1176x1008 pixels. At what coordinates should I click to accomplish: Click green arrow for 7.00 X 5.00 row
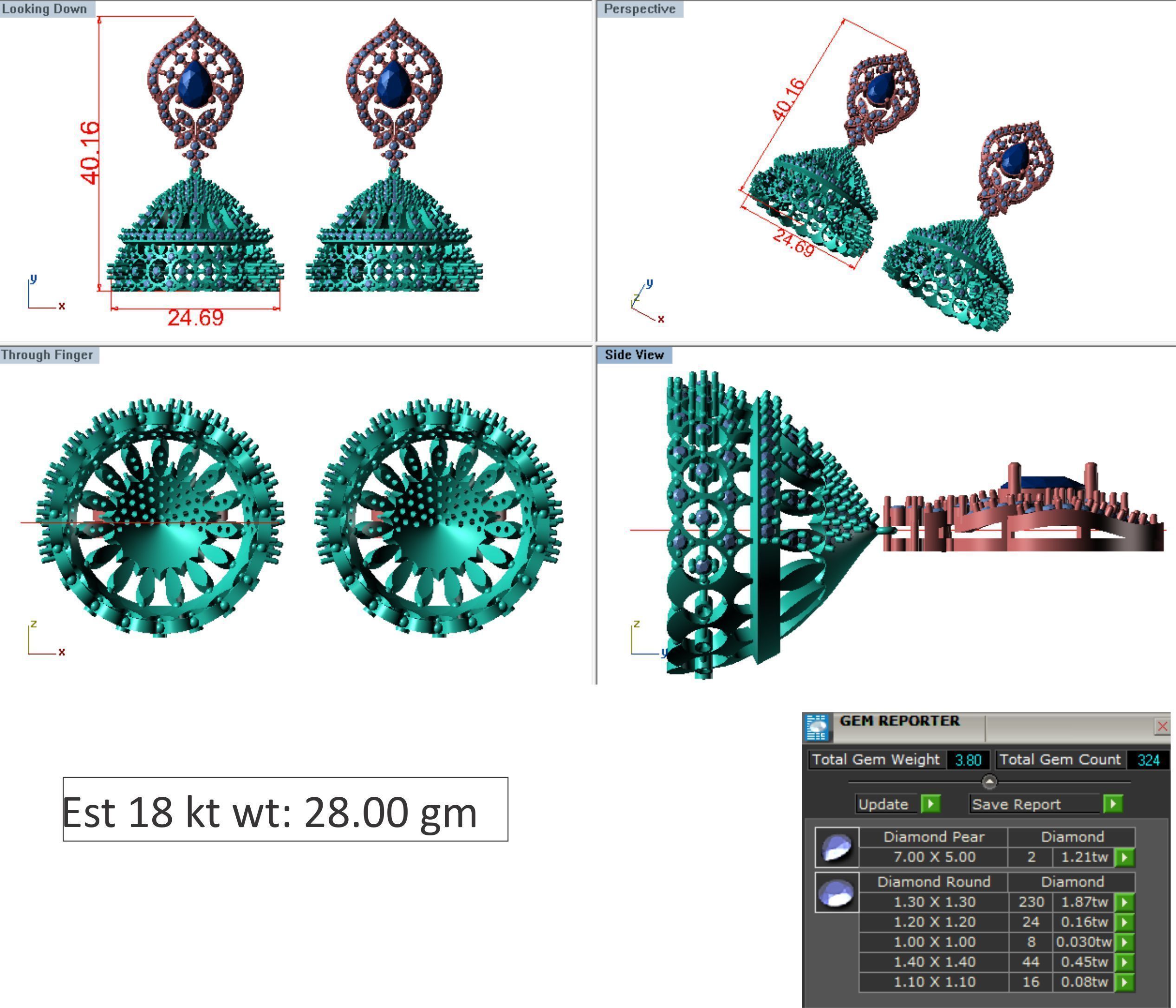click(x=1124, y=857)
